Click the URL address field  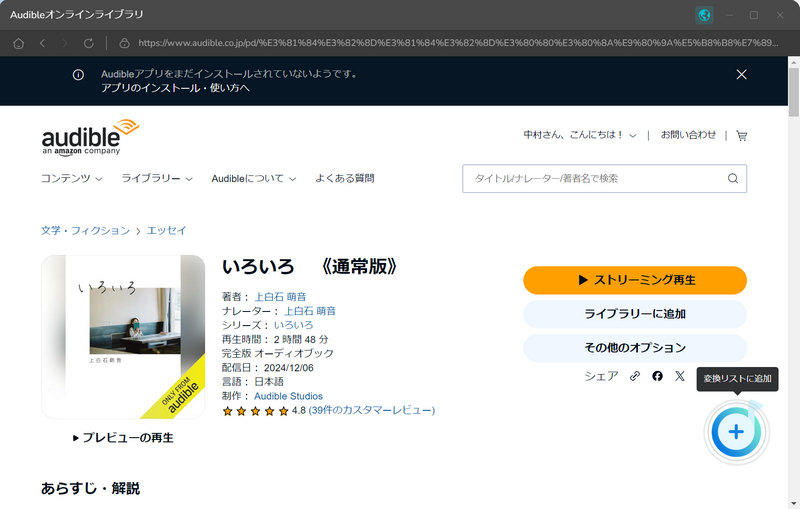[x=458, y=43]
